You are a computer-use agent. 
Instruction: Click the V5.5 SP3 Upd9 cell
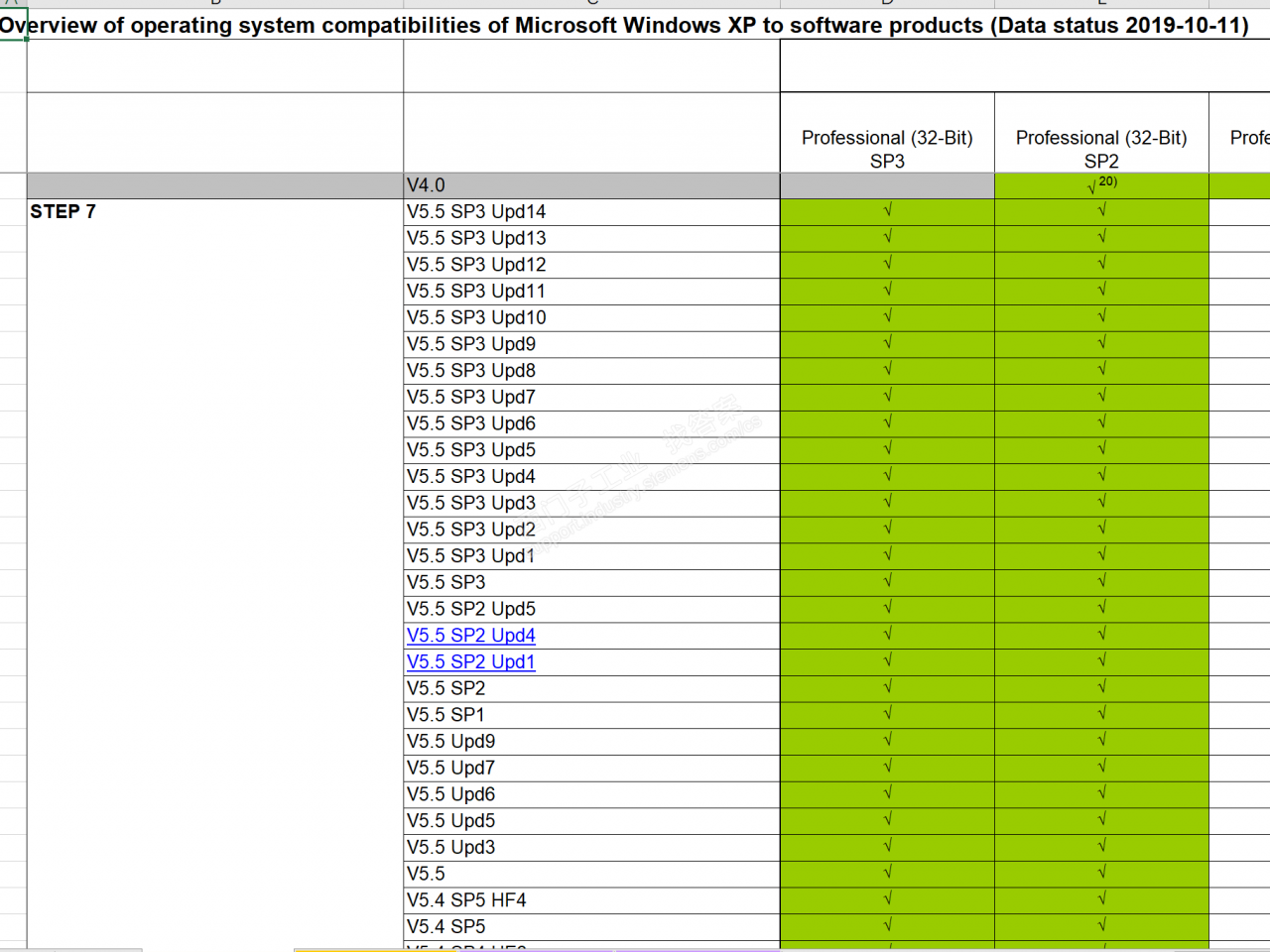pyautogui.click(x=591, y=344)
